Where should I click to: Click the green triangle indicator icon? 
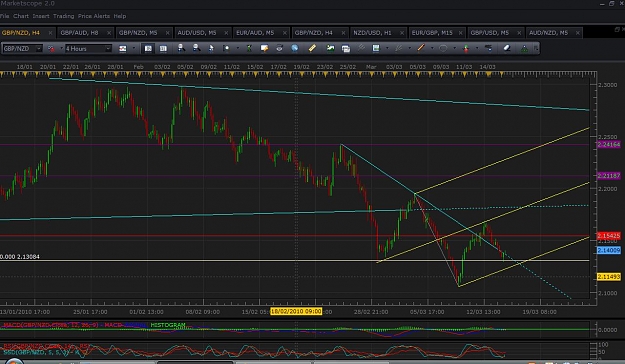point(524,49)
